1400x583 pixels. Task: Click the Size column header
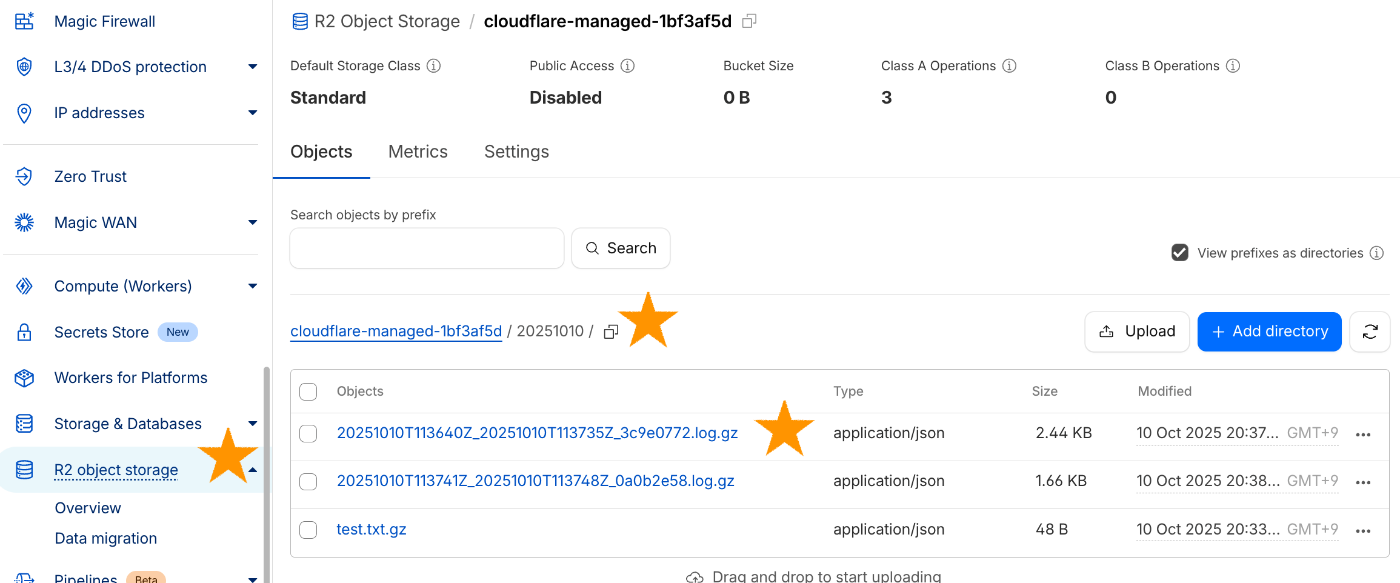point(1045,392)
